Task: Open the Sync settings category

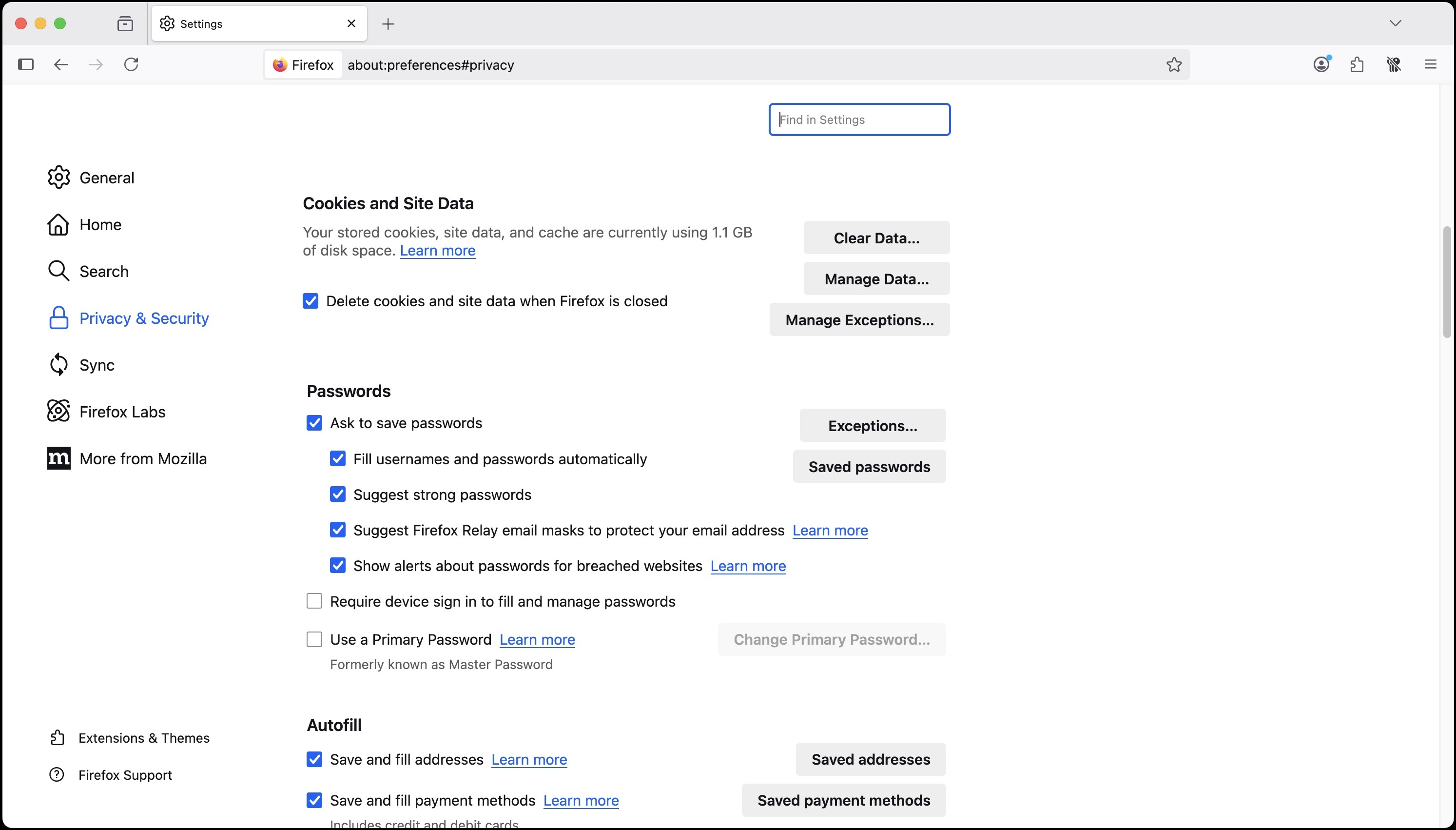Action: tap(81, 365)
